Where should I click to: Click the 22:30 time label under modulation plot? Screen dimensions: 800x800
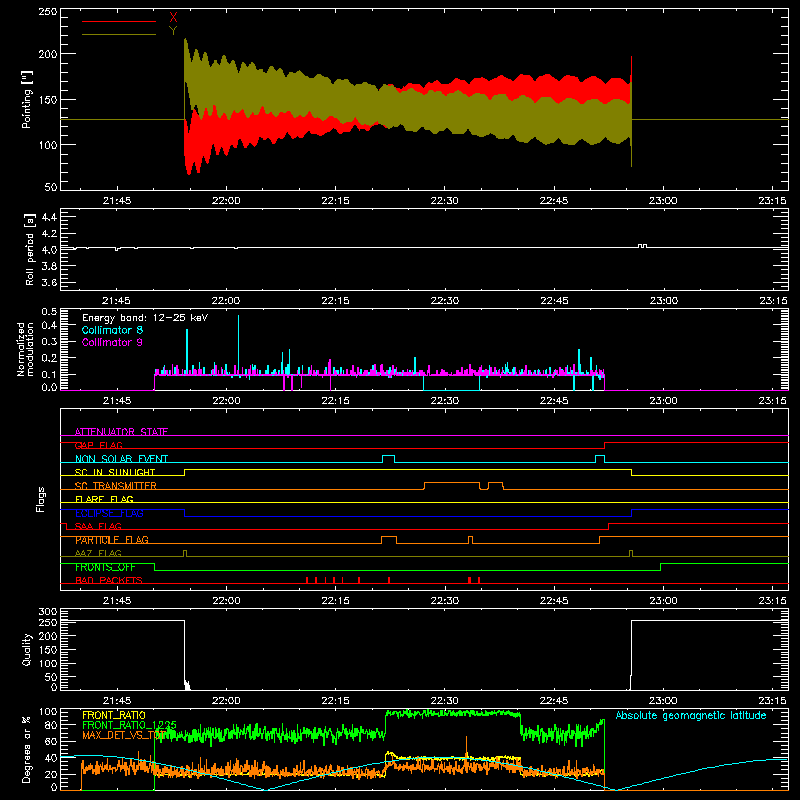(445, 401)
